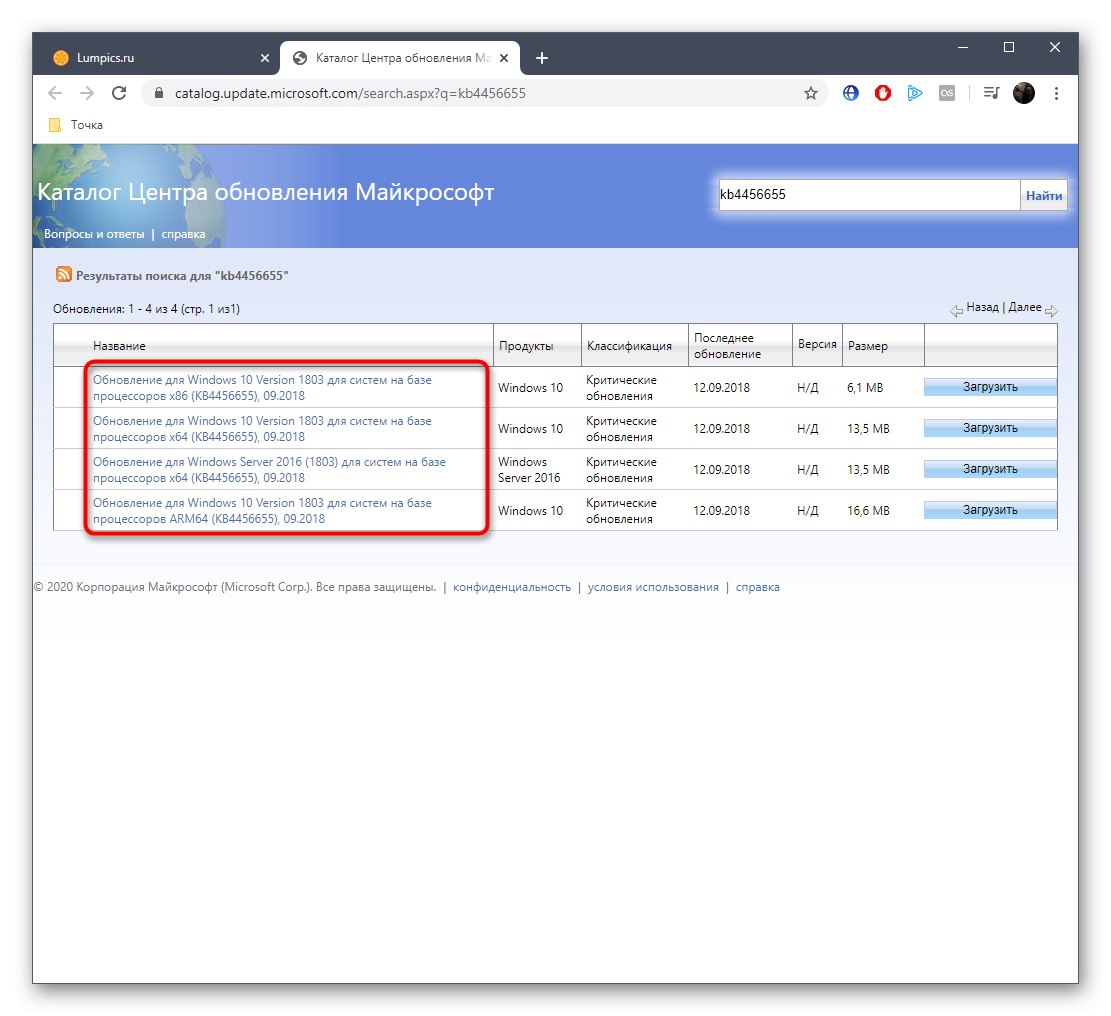The image size is (1111, 1016).
Task: Open the media control playlist icon
Action: [x=991, y=93]
